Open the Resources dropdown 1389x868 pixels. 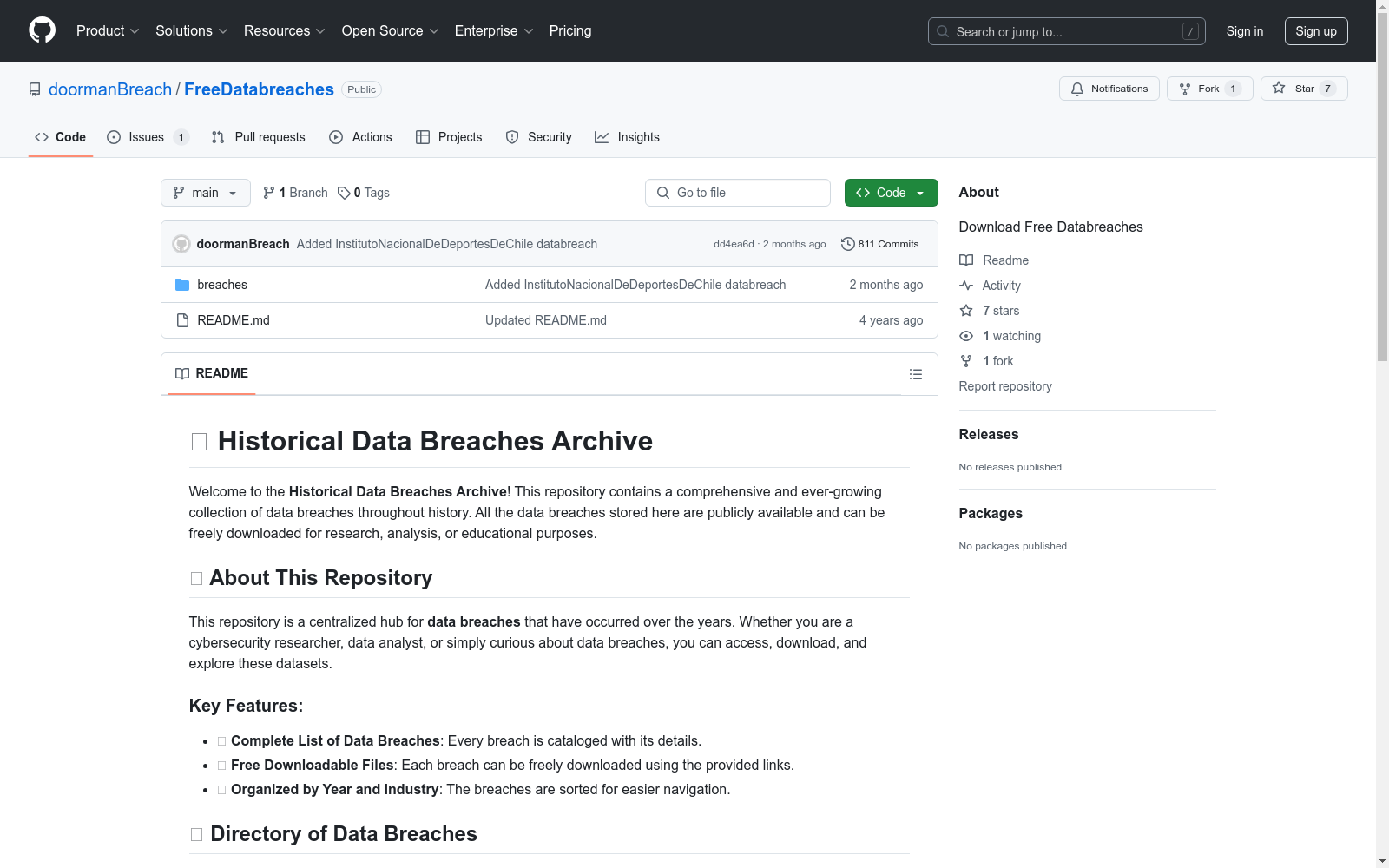pos(285,30)
